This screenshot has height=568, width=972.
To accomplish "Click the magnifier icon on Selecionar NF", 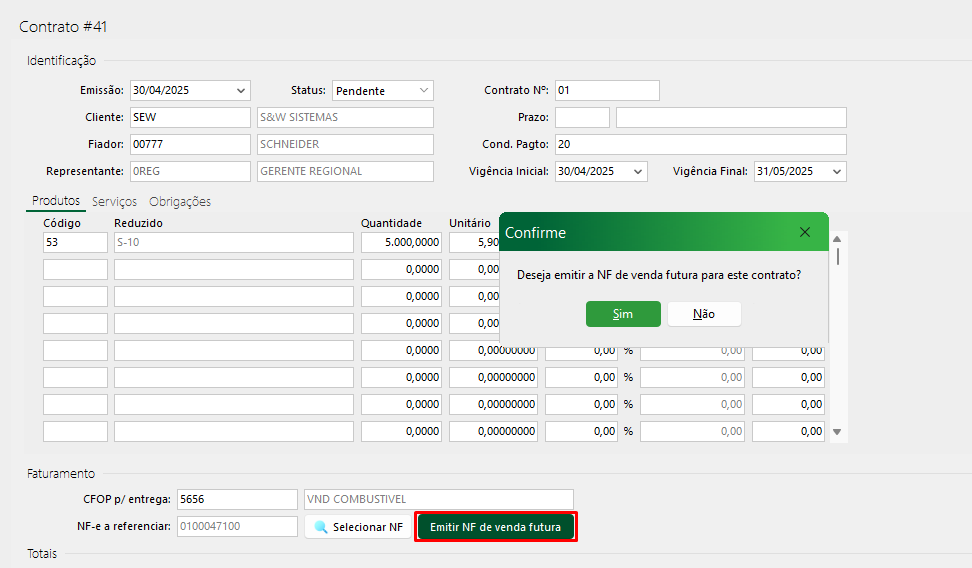I will [321, 527].
